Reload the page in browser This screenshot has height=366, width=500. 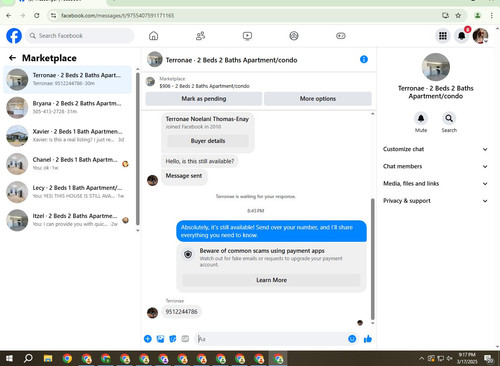click(37, 15)
